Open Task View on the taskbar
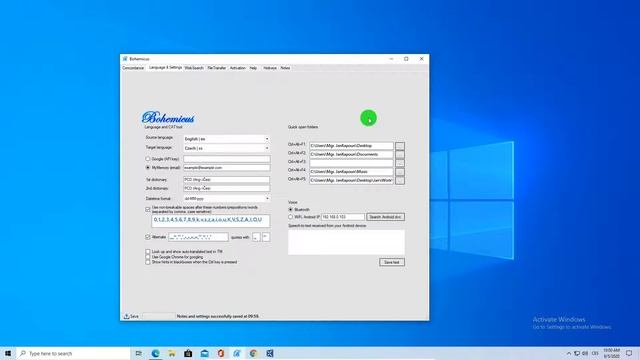Viewport: 640px width, 360px height. coord(139,353)
